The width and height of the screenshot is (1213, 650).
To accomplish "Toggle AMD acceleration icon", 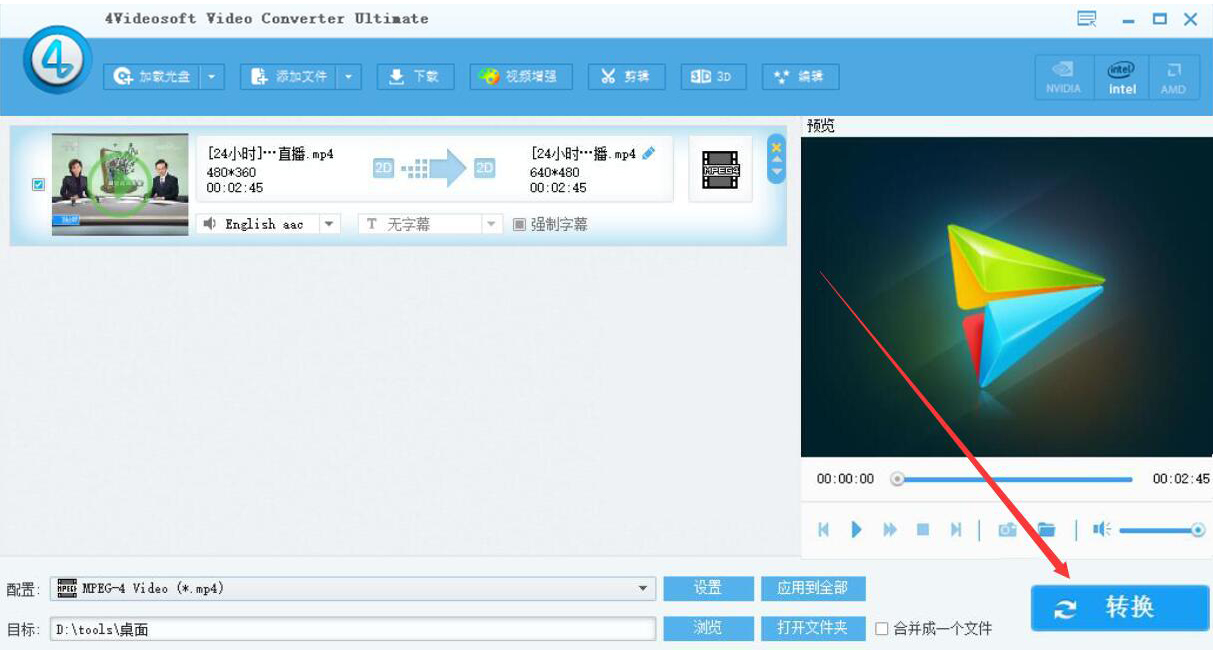I will (x=1173, y=77).
